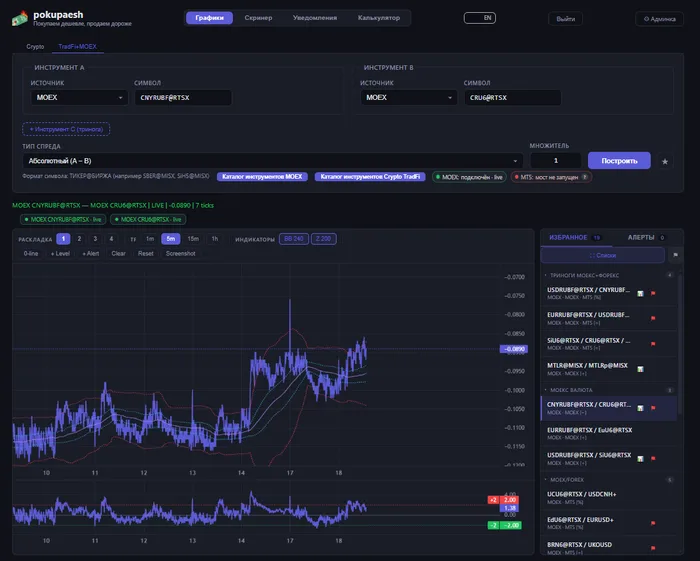Open Instrument B source dropdown
The image size is (700, 561).
coord(409,97)
